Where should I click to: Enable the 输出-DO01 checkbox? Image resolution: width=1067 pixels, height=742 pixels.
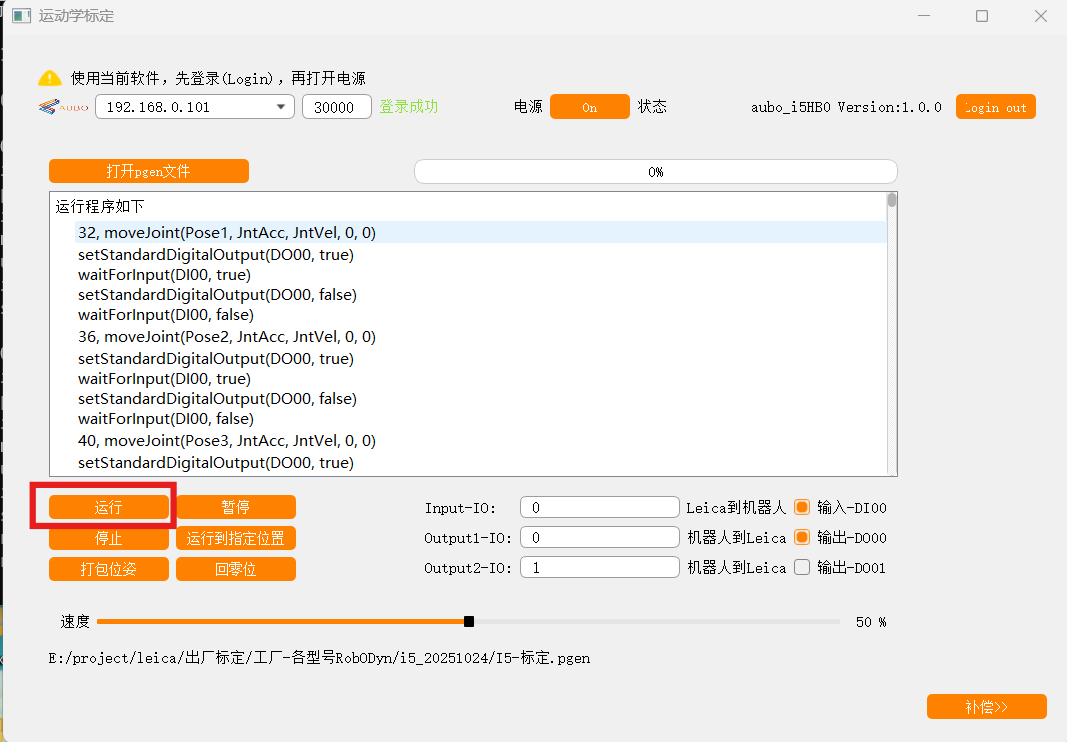pyautogui.click(x=801, y=567)
